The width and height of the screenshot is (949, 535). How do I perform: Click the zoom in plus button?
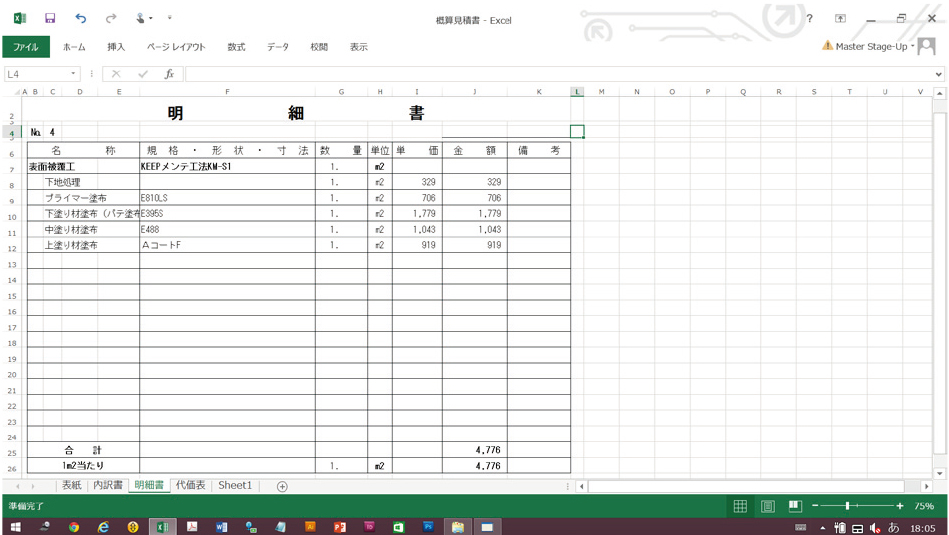pyautogui.click(x=900, y=506)
